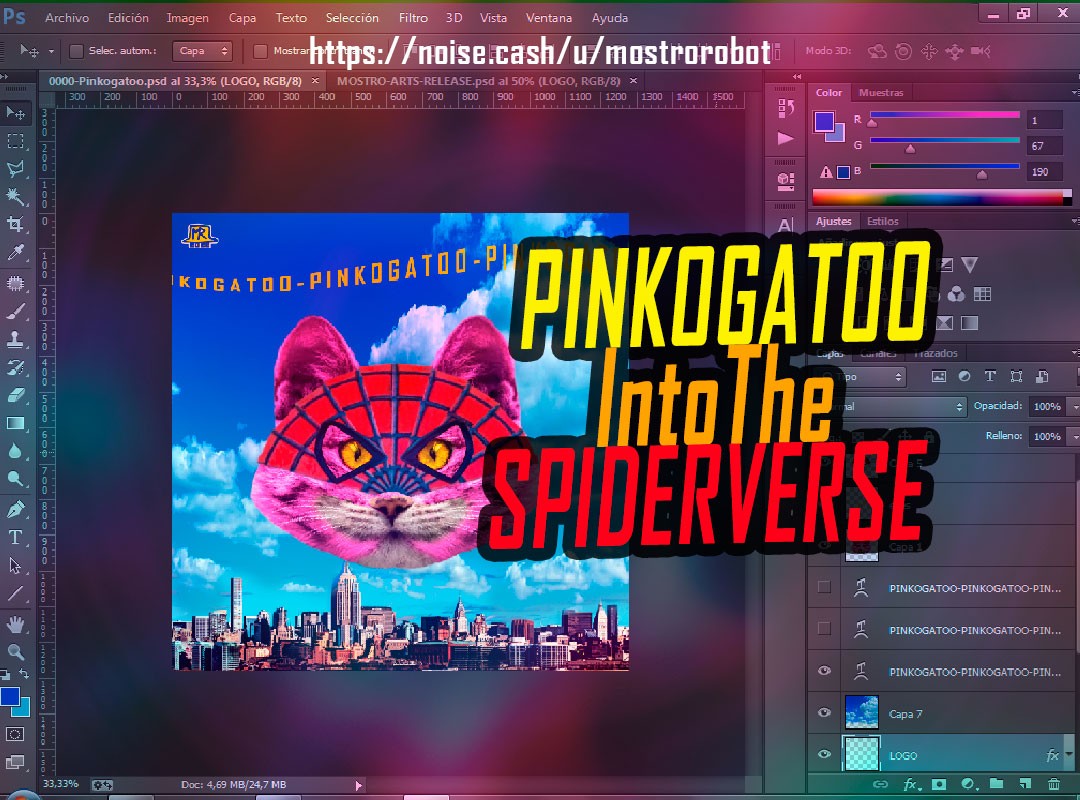Show second hidden PINKOGATOO text layer
This screenshot has height=800, width=1080.
pos(824,628)
